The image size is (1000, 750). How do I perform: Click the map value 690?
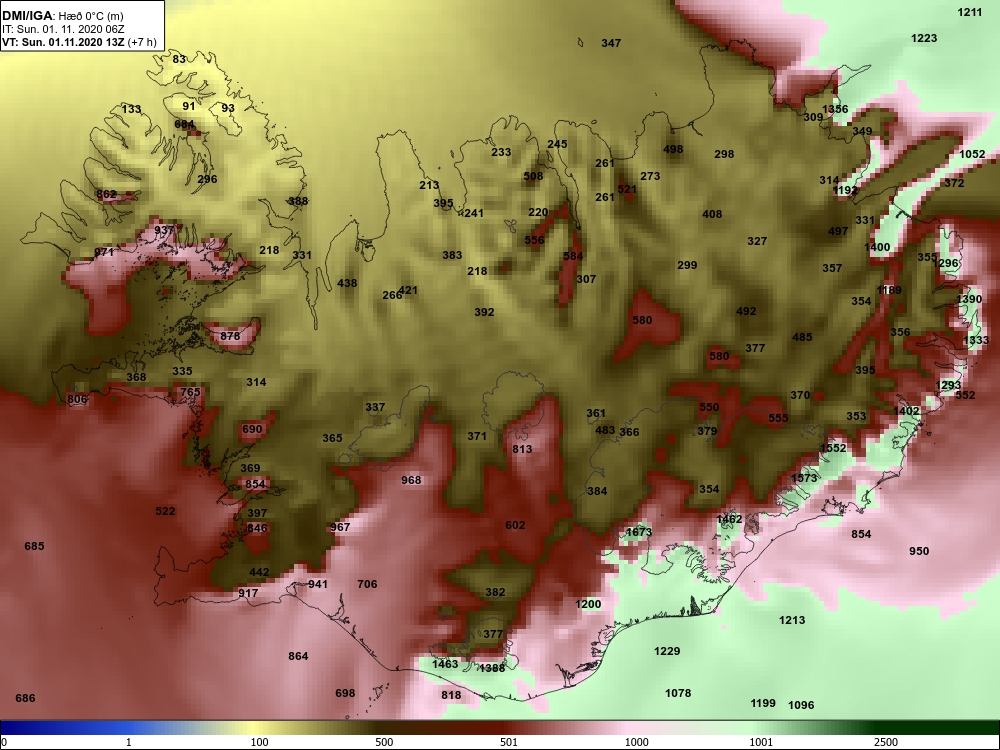click(x=252, y=429)
